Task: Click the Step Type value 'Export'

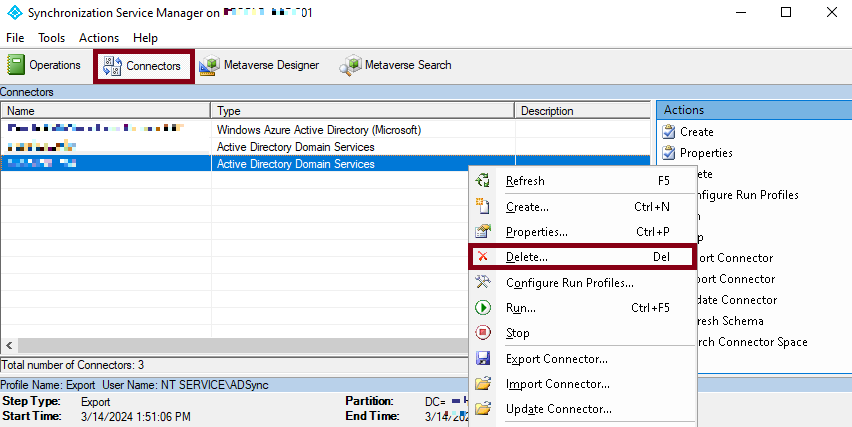Action: point(96,402)
